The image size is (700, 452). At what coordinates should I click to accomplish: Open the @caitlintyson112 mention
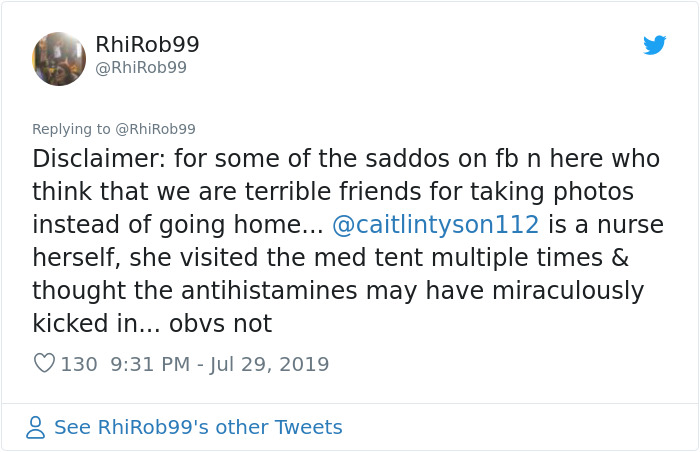(436, 224)
